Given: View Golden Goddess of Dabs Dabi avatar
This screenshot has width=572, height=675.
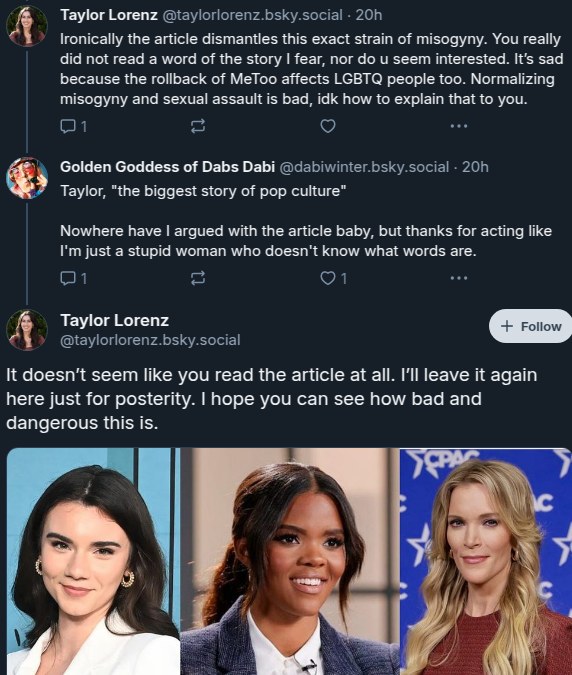Looking at the screenshot, I should pos(27,178).
